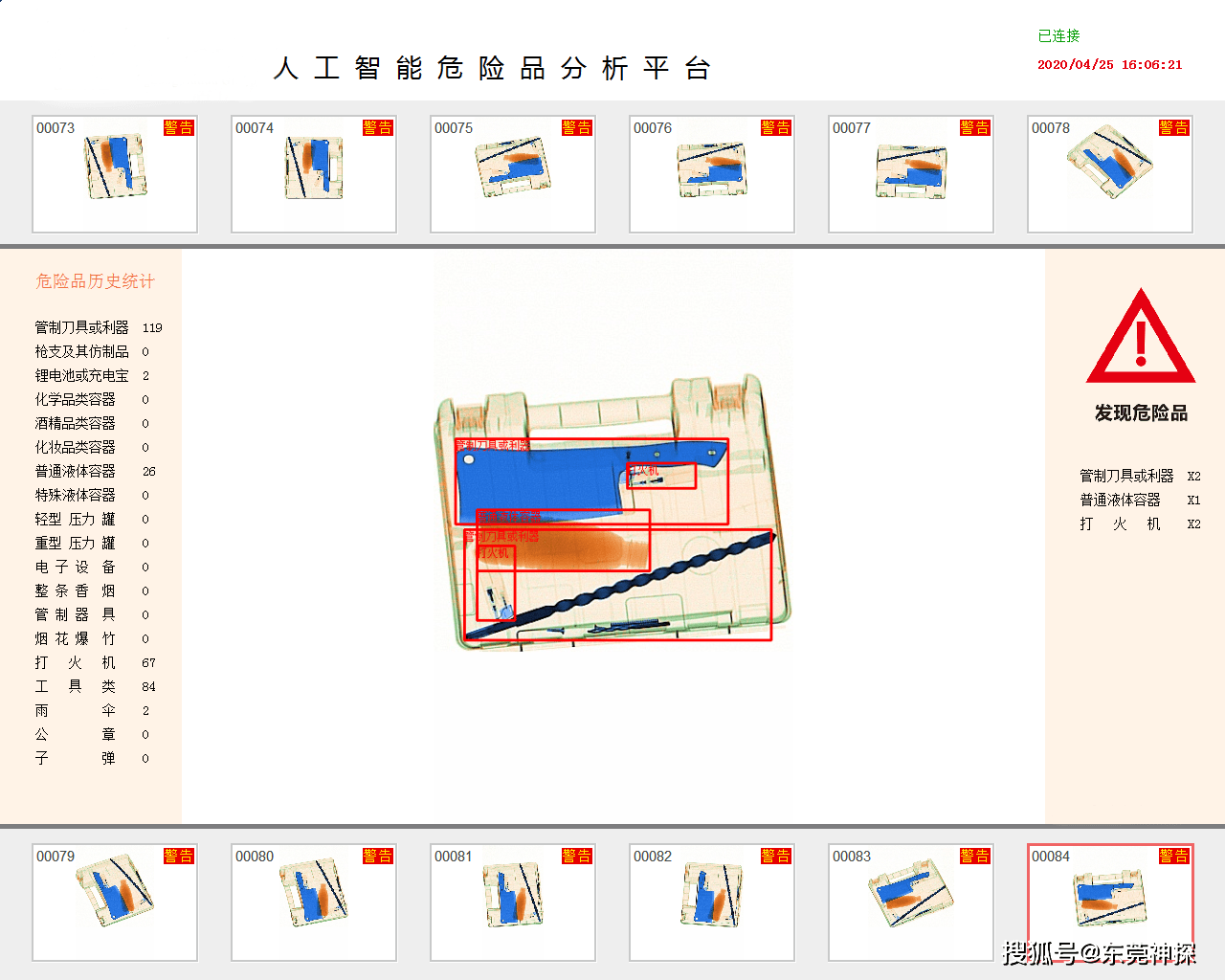
Task: Click the 警告 badge on scan 00083
Action: 975,856
